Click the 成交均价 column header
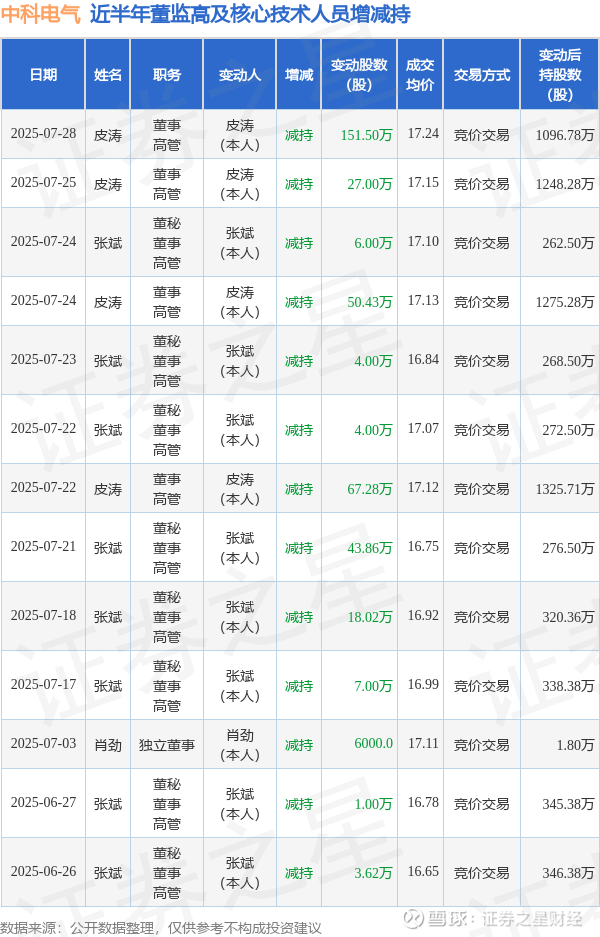Viewport: 600px width, 937px height. tap(420, 75)
